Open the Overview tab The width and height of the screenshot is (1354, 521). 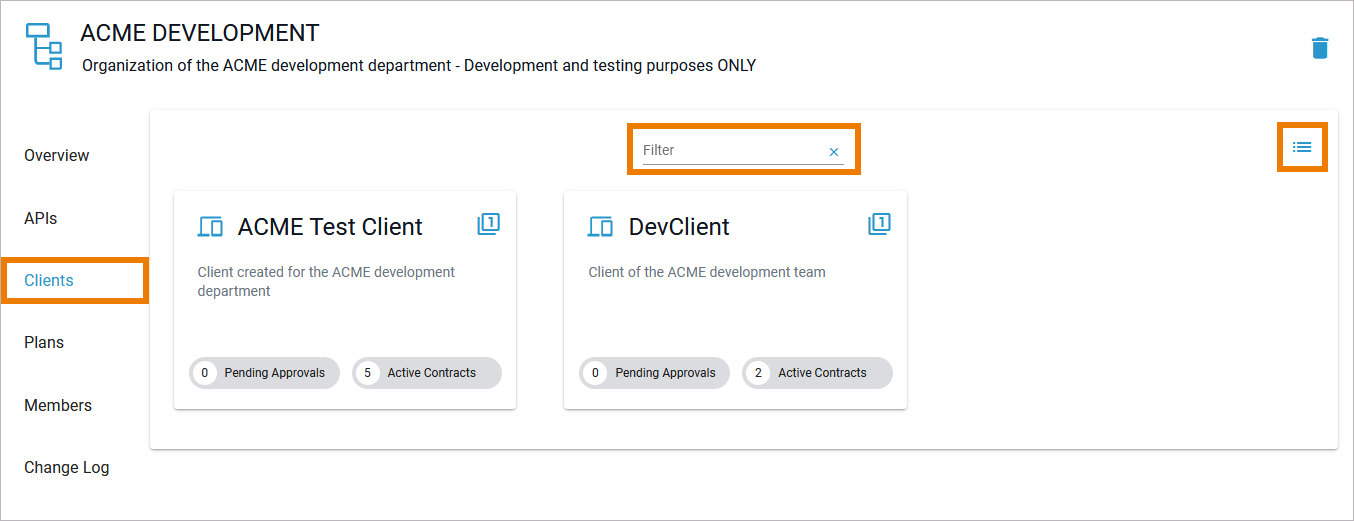(x=57, y=156)
